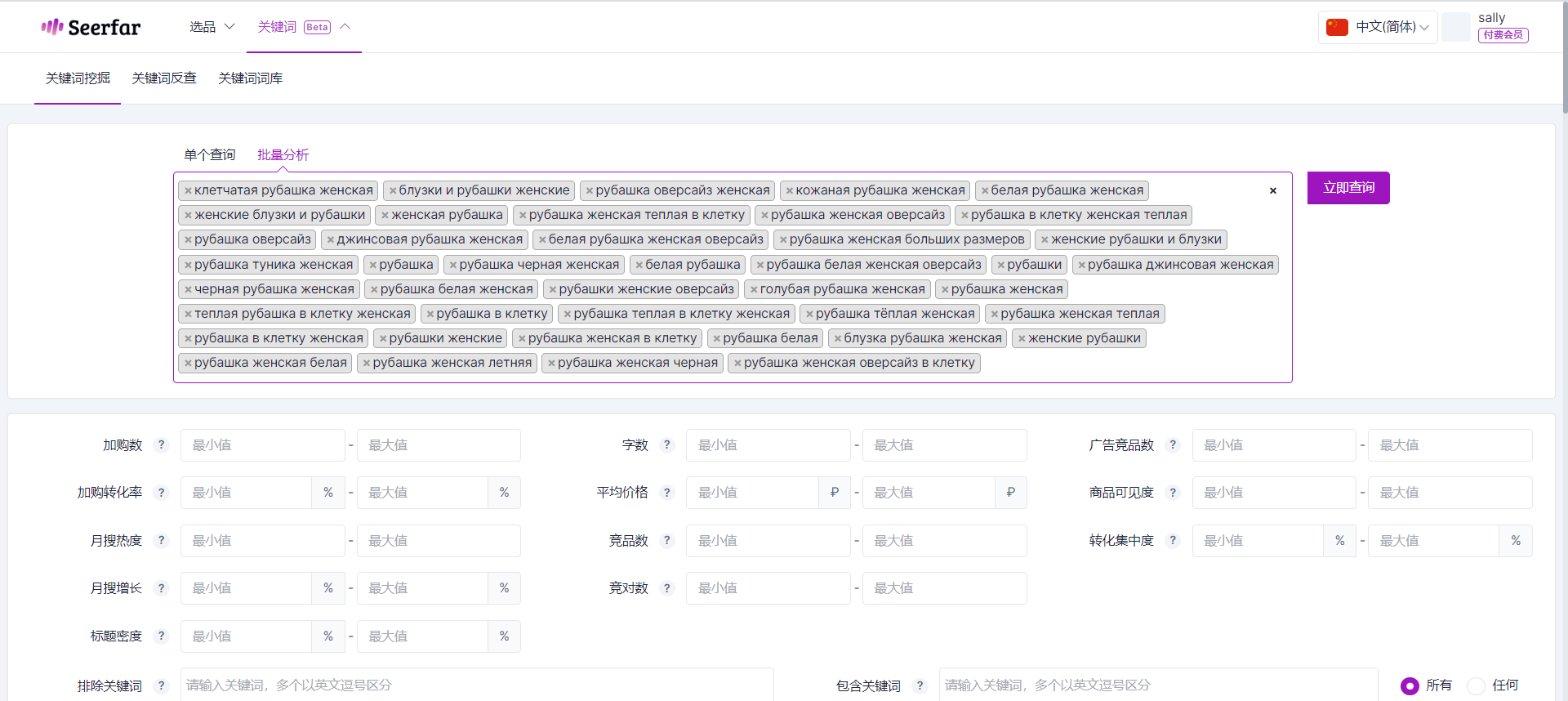Click the 付费会员 badge
1568x701 pixels.
(x=1503, y=35)
